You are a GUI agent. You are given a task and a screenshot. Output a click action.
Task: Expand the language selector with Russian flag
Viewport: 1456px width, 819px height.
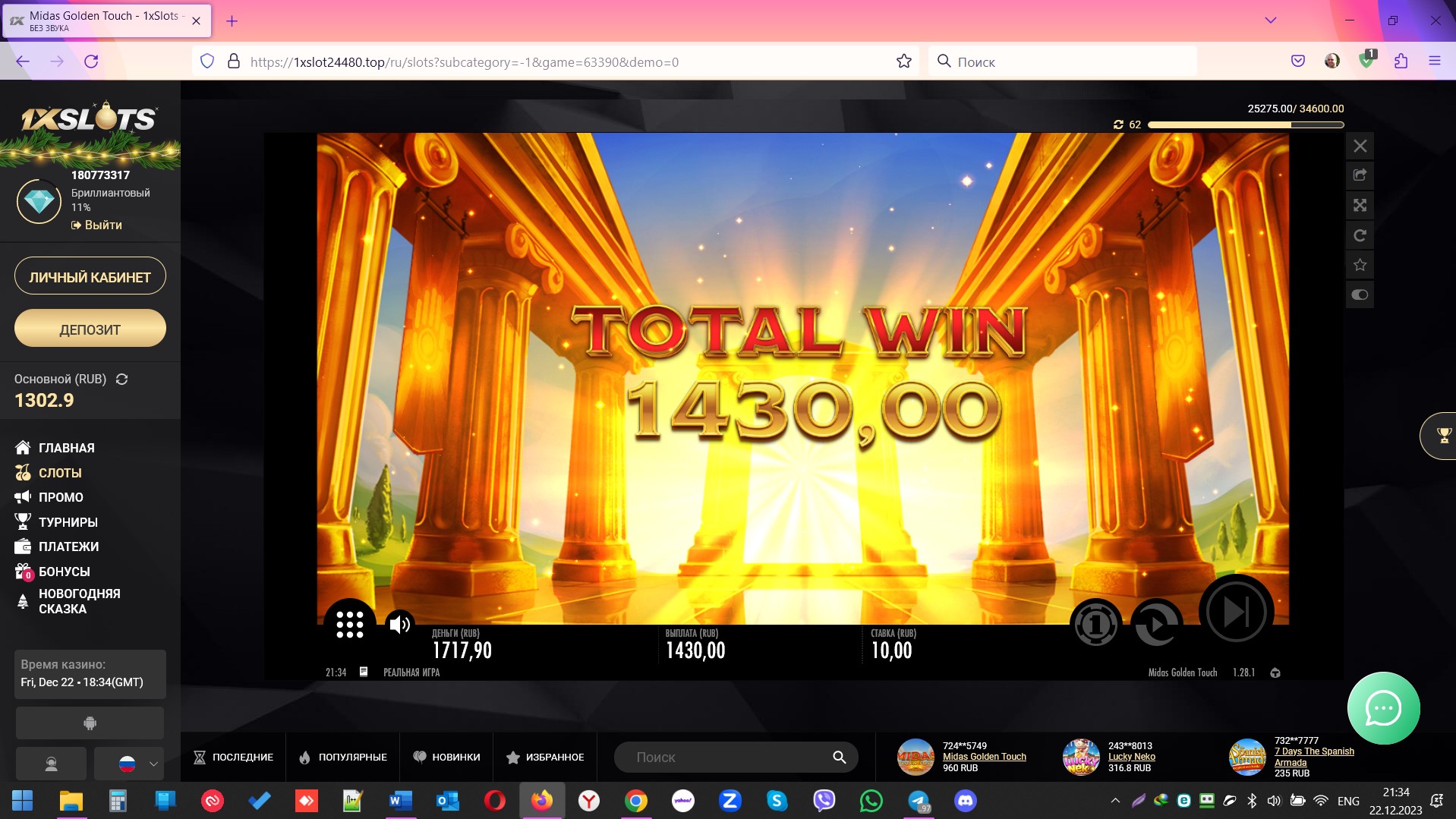click(129, 764)
